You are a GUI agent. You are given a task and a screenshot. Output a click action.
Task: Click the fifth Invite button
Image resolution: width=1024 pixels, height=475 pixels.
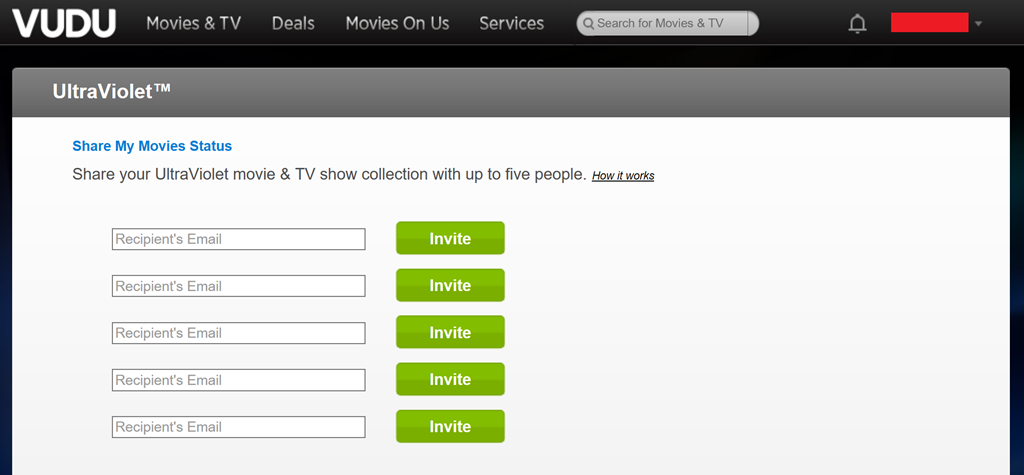click(450, 426)
